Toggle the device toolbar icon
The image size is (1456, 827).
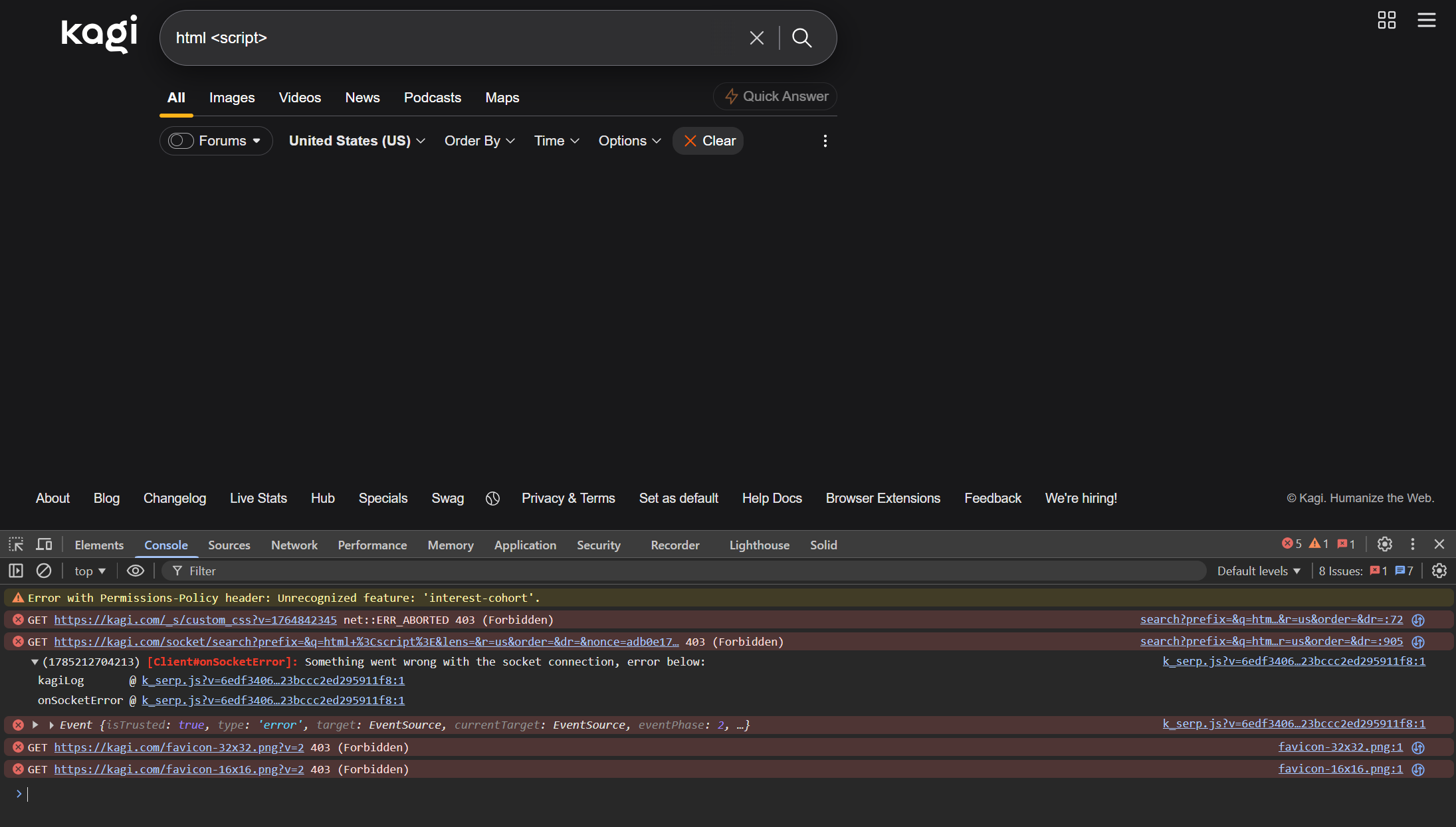[44, 545]
